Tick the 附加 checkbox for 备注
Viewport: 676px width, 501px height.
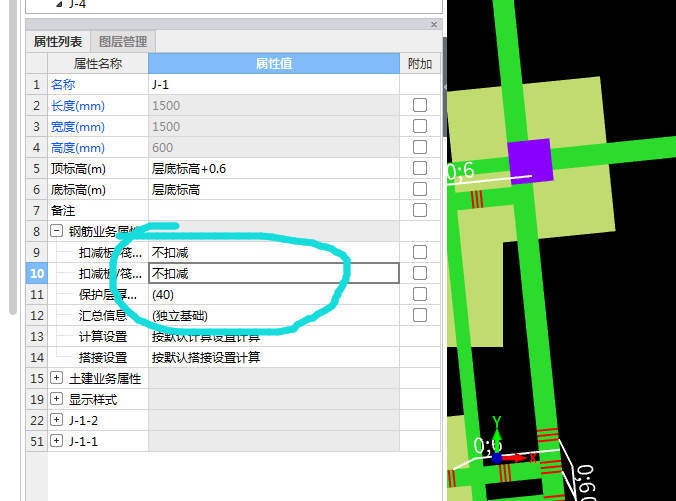tap(420, 210)
